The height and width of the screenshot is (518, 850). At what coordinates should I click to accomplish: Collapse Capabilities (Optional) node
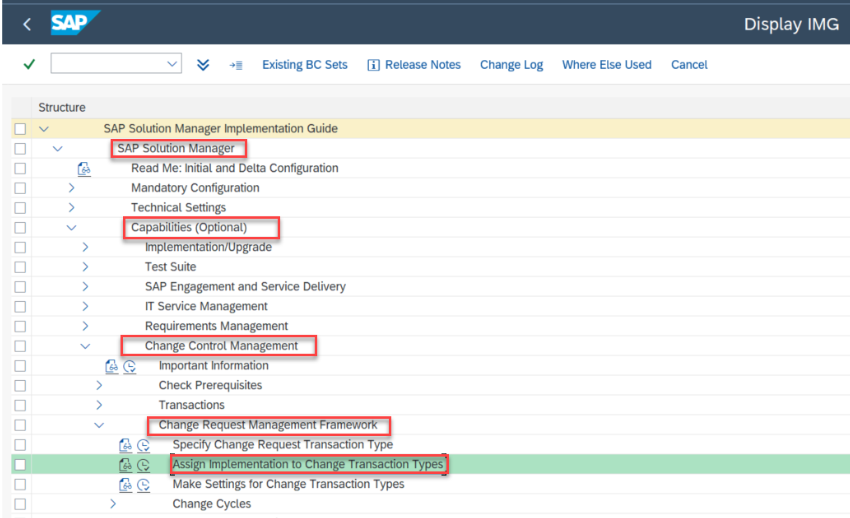[72, 228]
